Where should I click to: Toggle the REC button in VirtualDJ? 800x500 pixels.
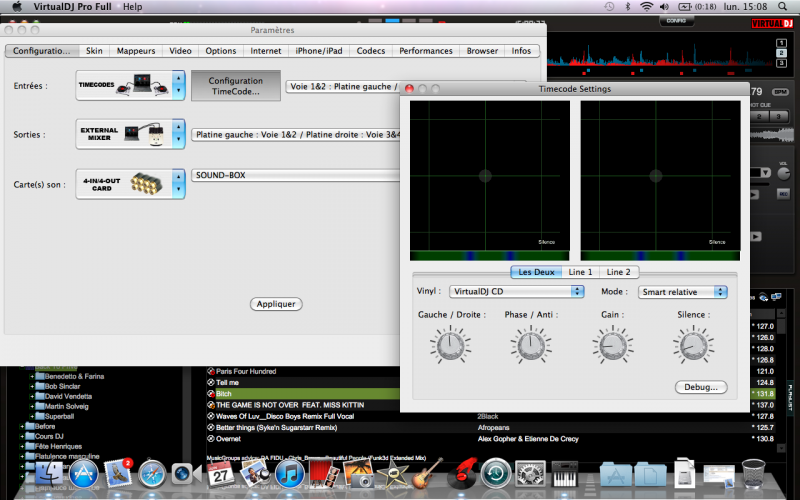coord(783,194)
